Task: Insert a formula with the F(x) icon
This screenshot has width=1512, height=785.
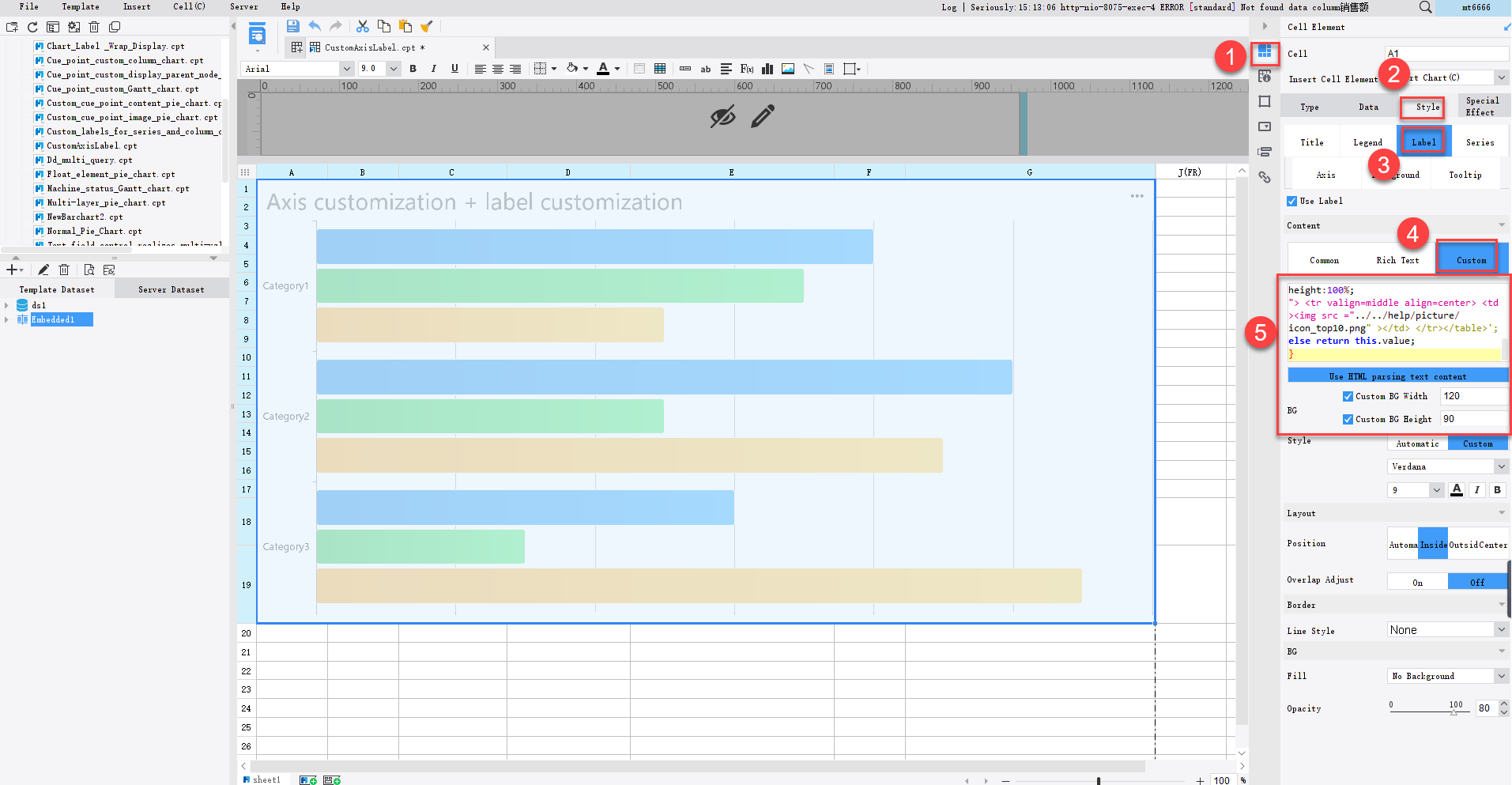Action: pyautogui.click(x=747, y=69)
